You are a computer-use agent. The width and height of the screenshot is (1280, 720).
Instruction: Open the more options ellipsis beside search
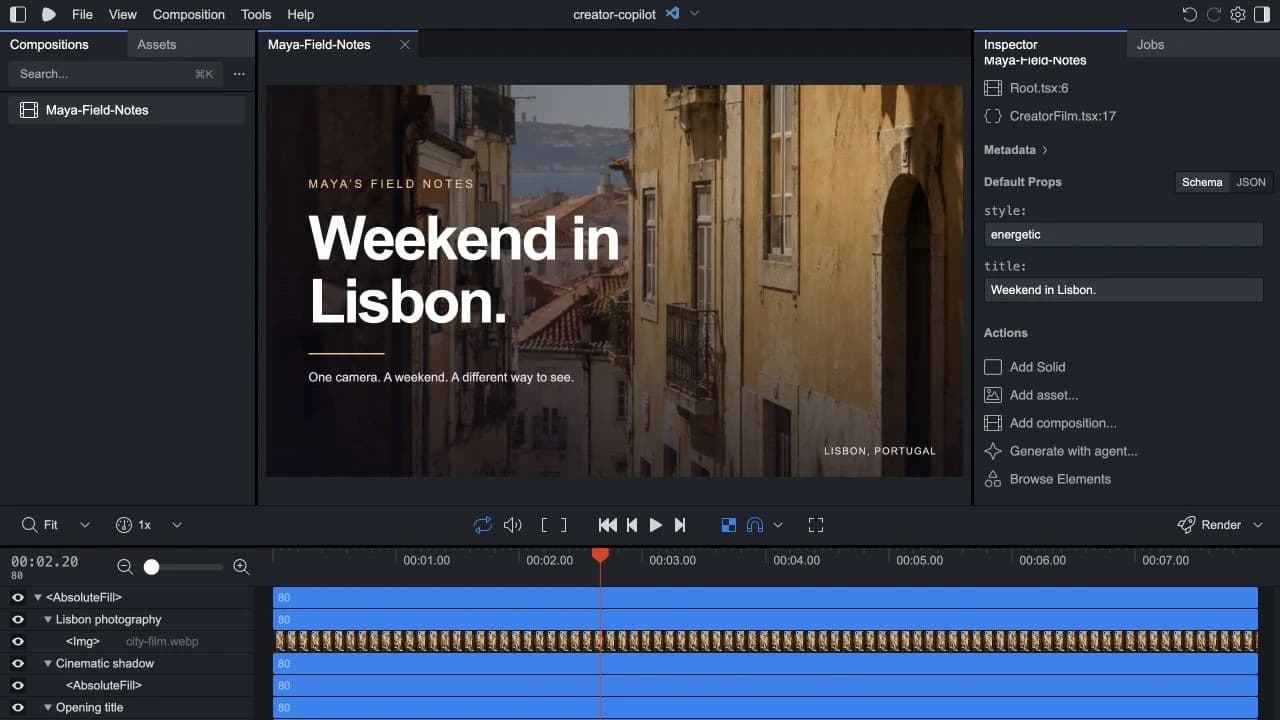[x=239, y=74]
